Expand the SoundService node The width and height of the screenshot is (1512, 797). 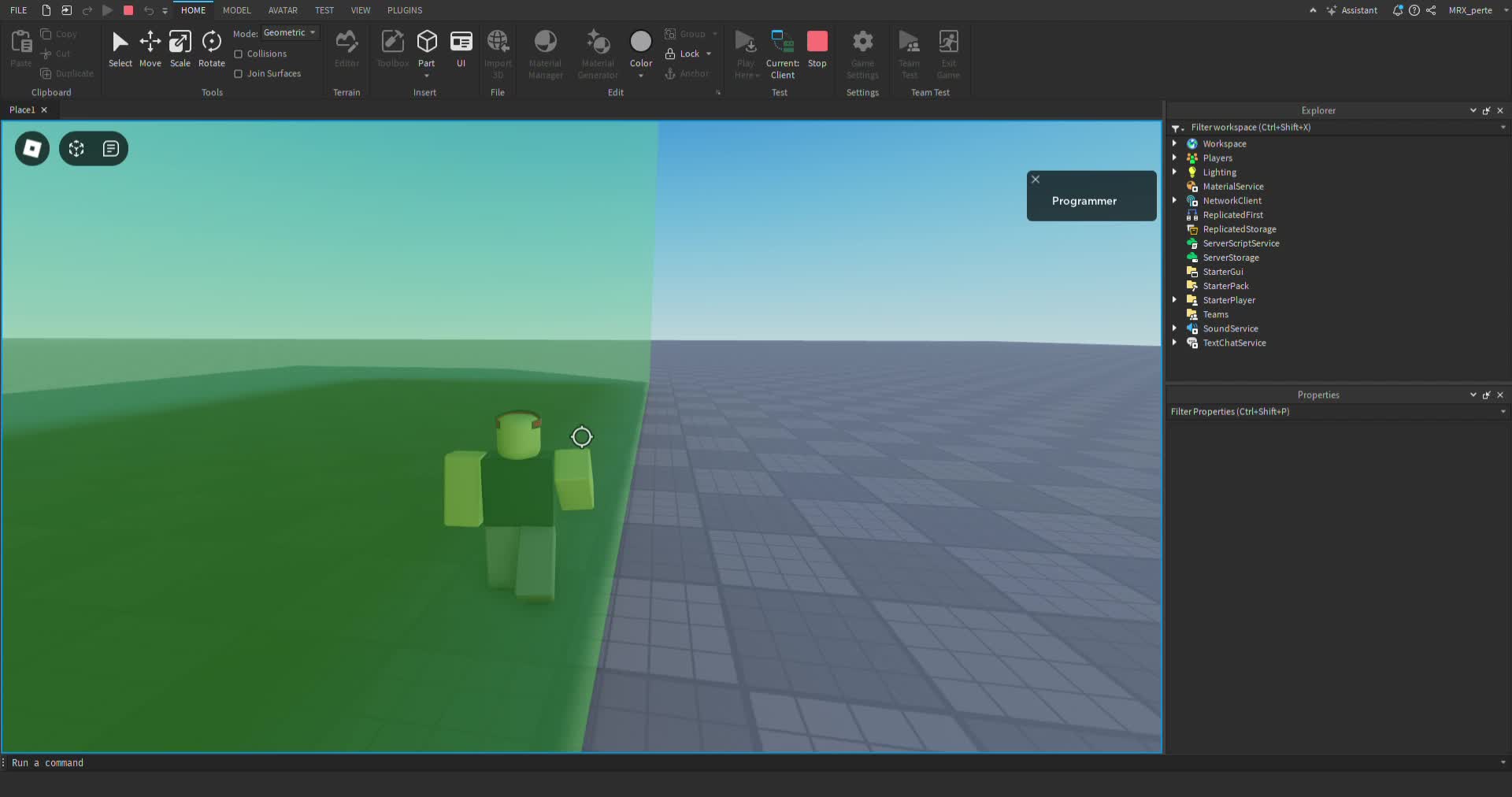(1174, 328)
